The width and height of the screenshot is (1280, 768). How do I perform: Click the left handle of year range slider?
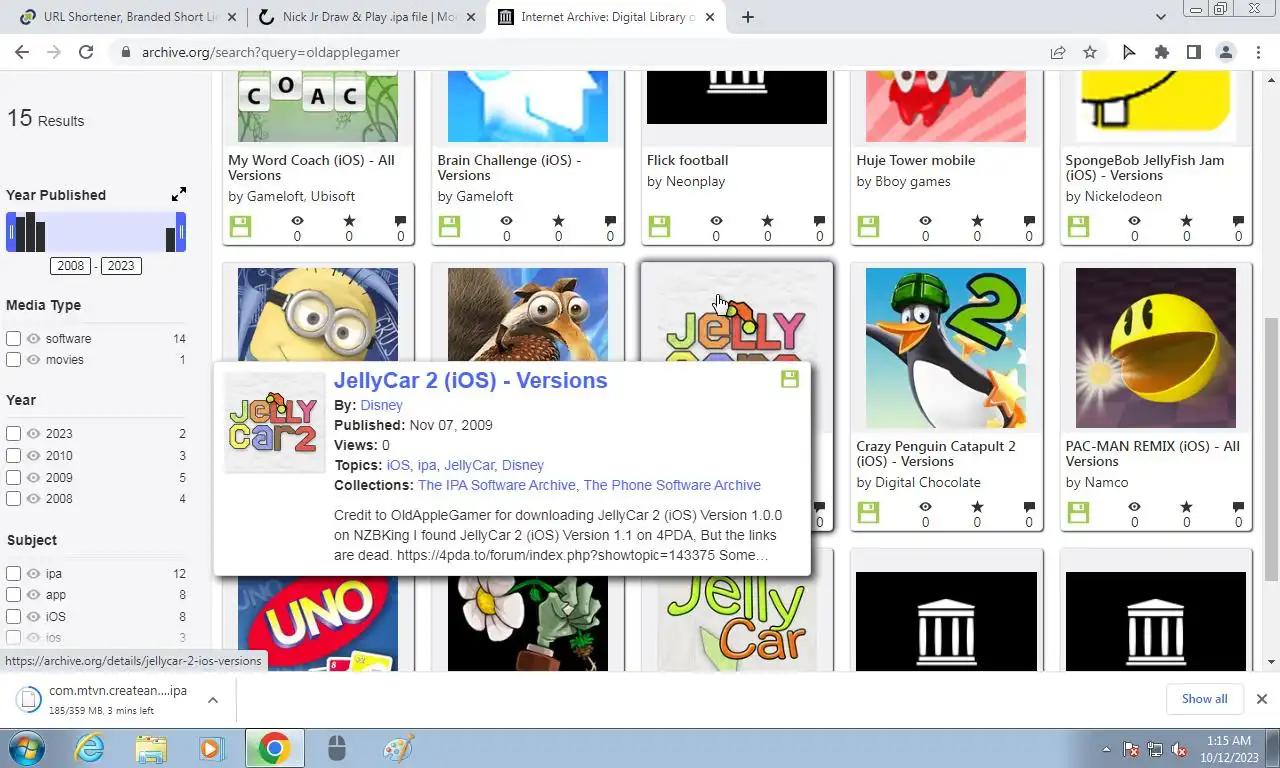[11, 232]
